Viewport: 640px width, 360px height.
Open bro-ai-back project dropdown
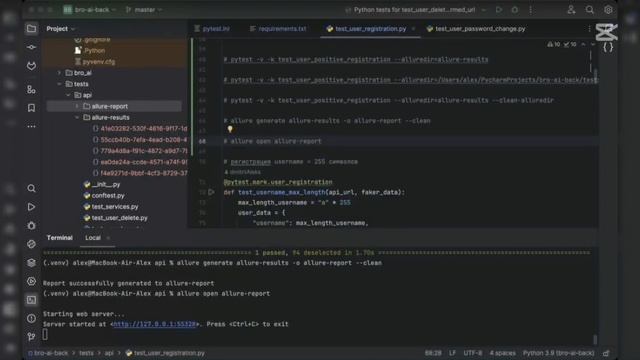[90, 9]
